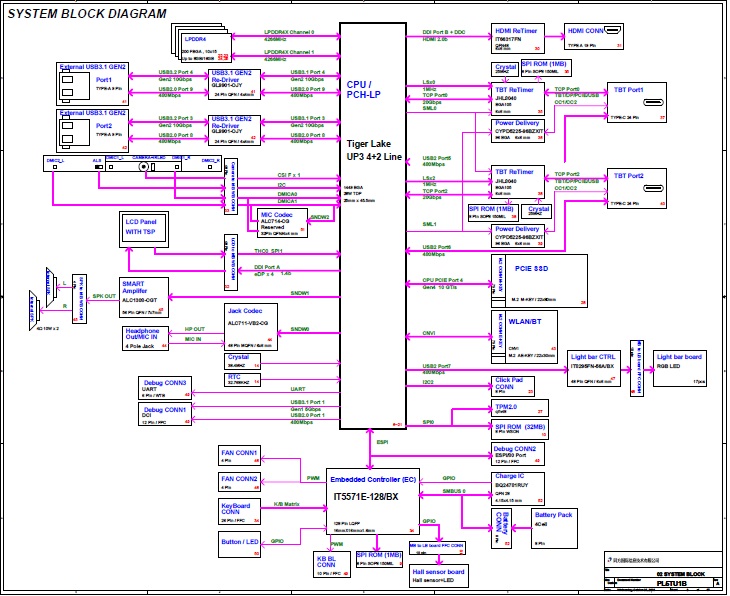Click the THC0_SPI1 label

pos(268,251)
